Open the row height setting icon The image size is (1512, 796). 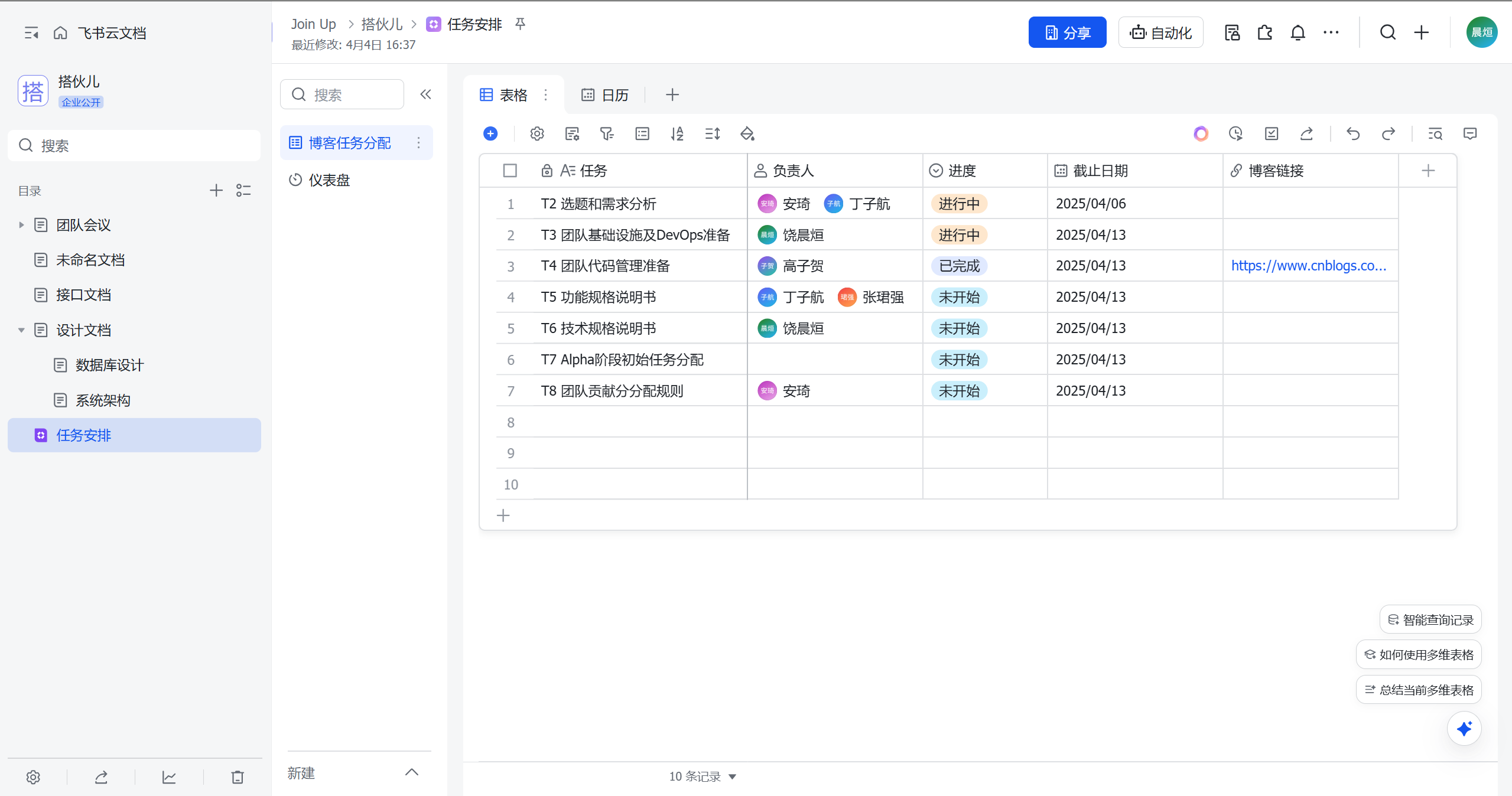tap(713, 134)
